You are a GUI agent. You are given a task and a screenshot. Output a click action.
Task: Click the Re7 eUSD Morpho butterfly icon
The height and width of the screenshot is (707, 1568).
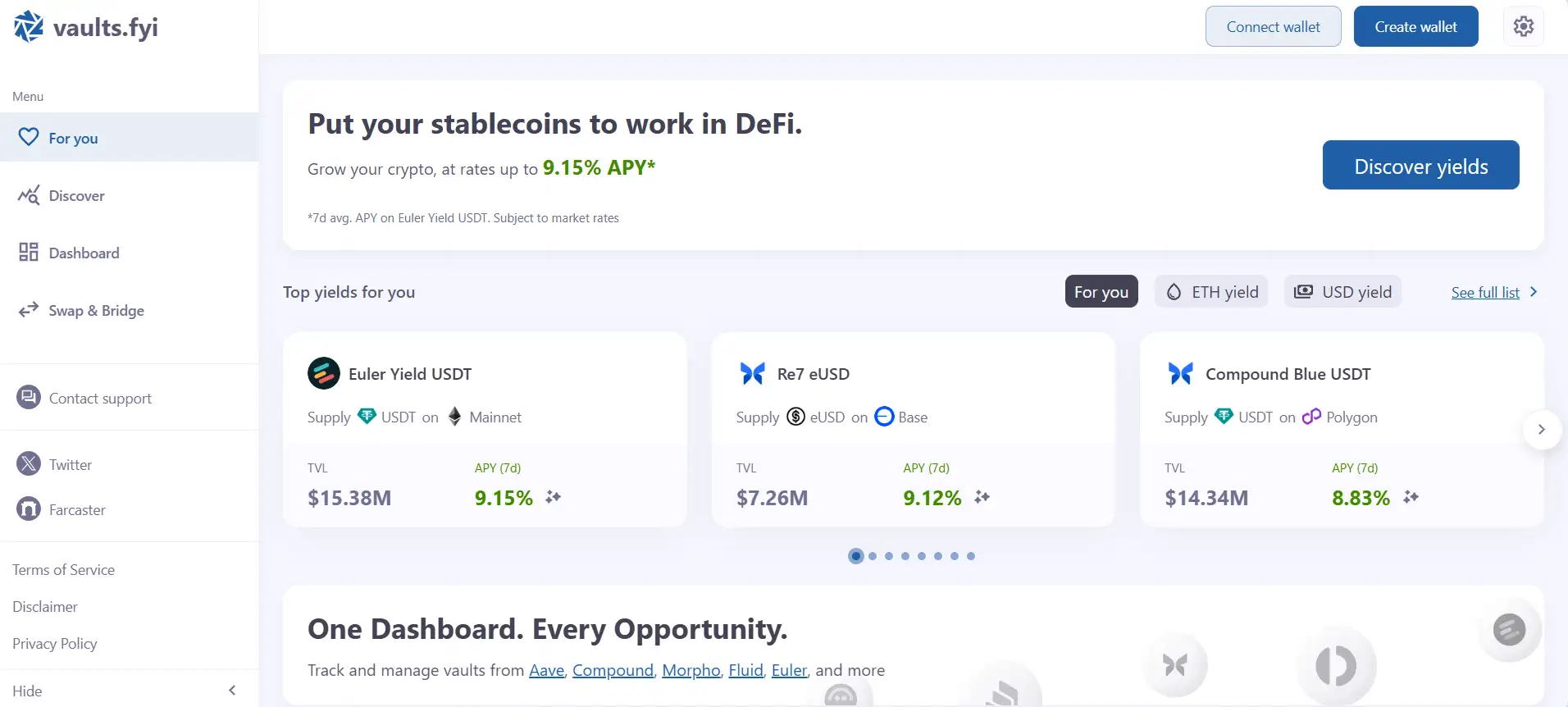click(752, 373)
